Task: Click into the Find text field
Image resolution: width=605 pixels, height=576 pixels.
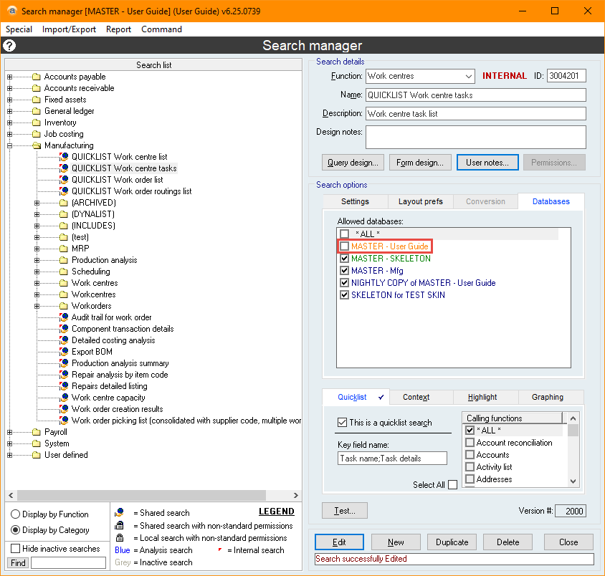Action: click(x=68, y=563)
